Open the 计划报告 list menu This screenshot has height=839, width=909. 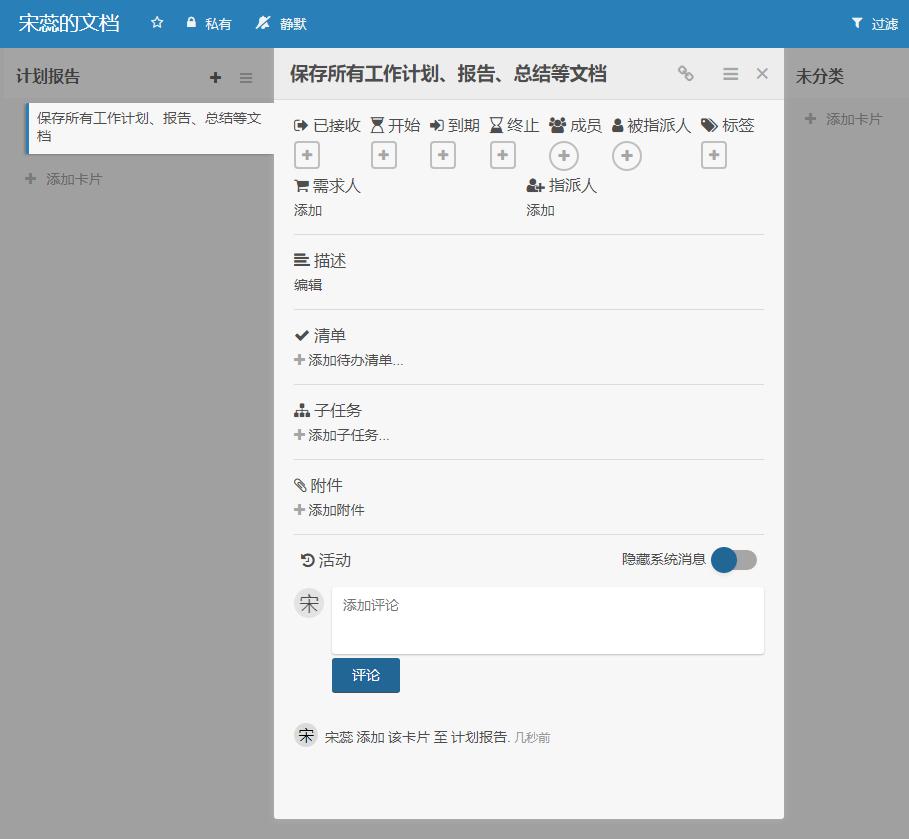[x=246, y=77]
